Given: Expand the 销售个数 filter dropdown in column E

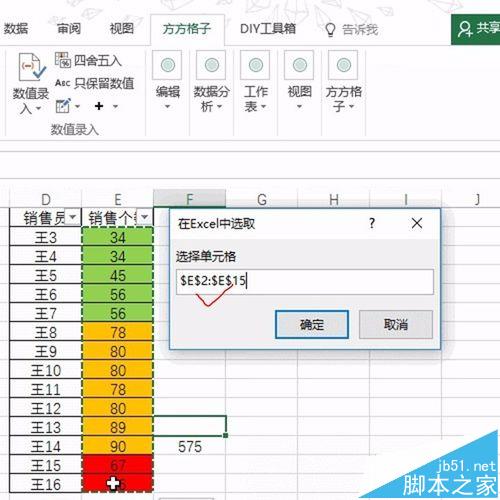Looking at the screenshot, I should coord(145,217).
